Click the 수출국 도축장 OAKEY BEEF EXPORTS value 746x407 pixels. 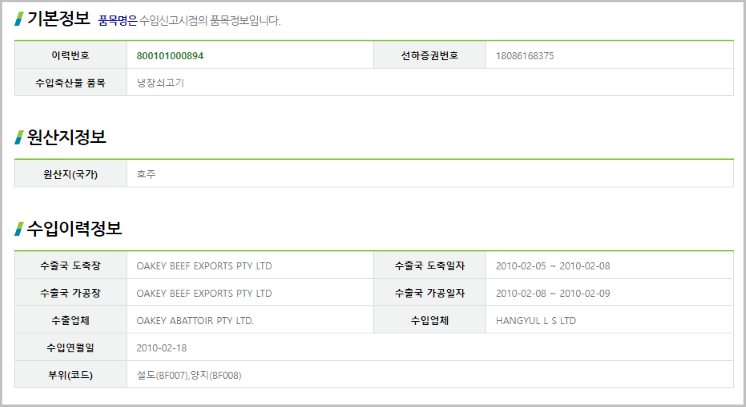[204, 266]
